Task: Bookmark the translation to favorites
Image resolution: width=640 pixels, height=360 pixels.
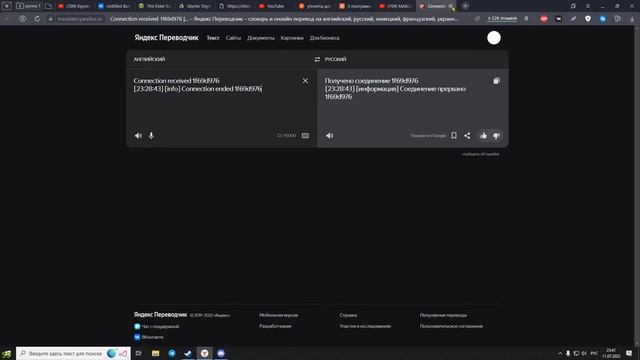Action: (454, 136)
